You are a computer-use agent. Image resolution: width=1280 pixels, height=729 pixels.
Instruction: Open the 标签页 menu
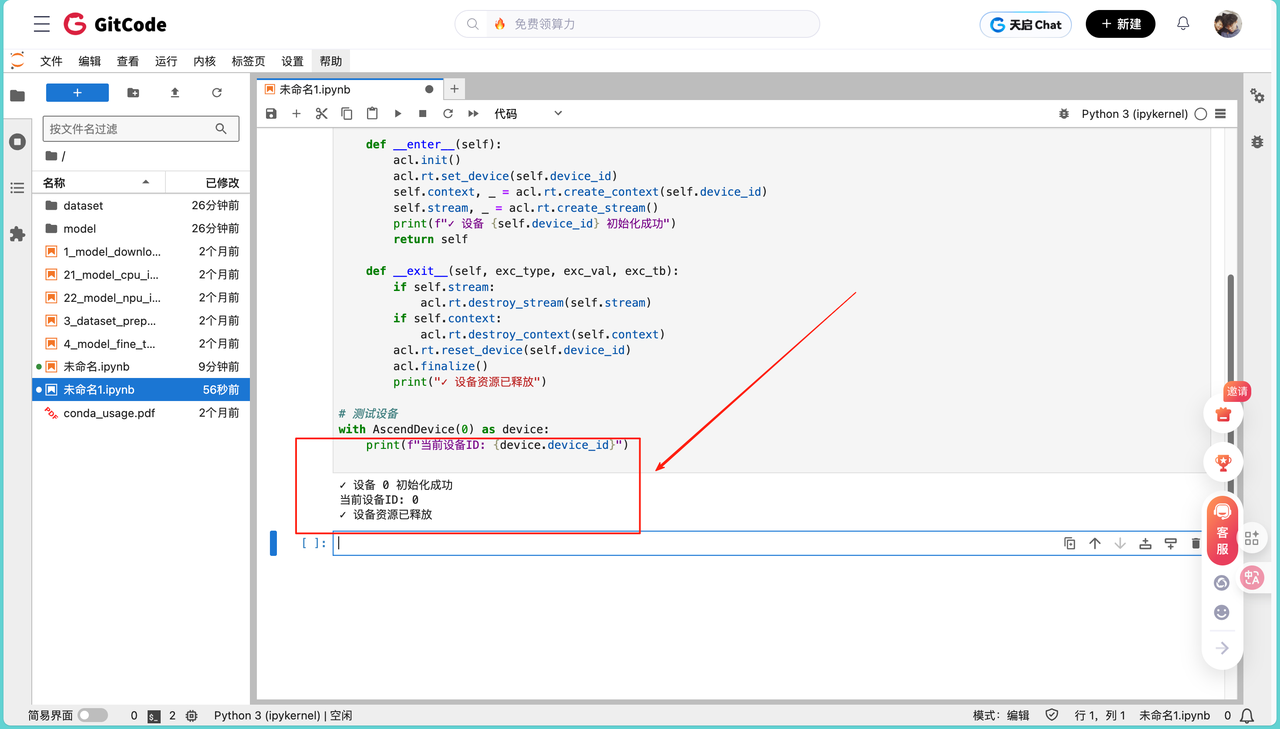tap(248, 61)
